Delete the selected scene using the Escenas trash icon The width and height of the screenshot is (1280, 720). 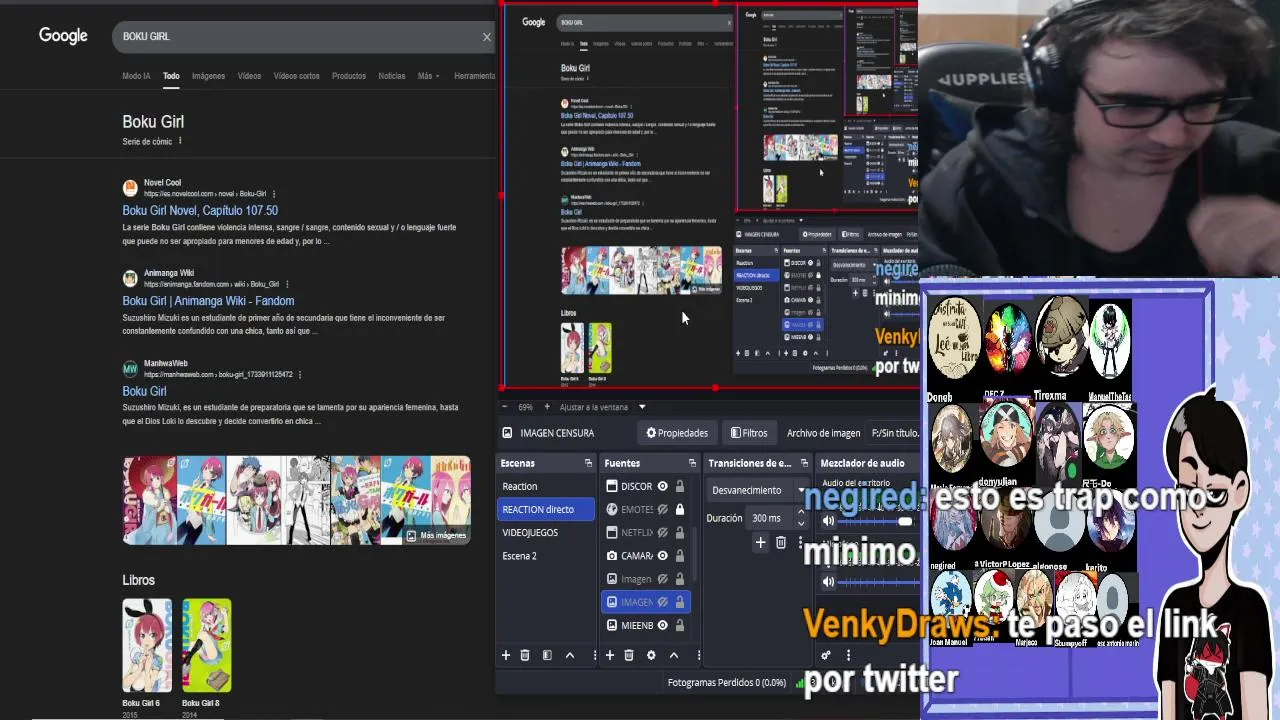(x=525, y=655)
